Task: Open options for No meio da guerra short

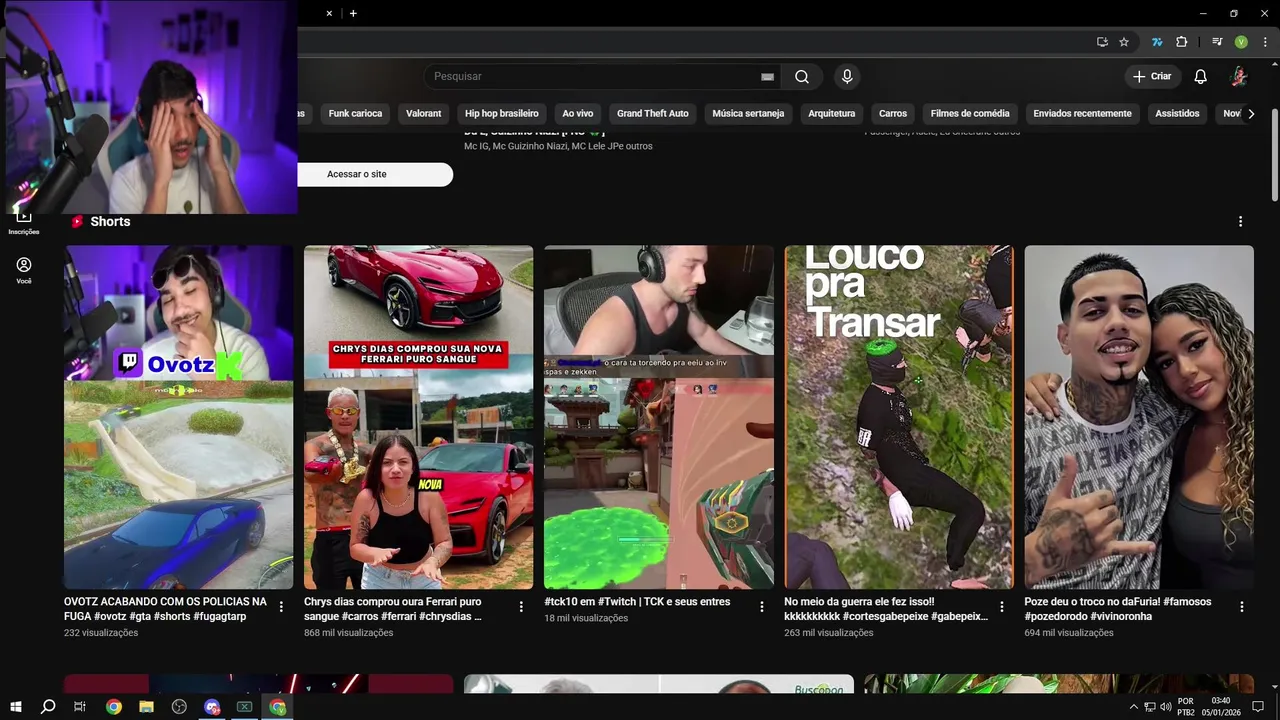Action: (1001, 607)
